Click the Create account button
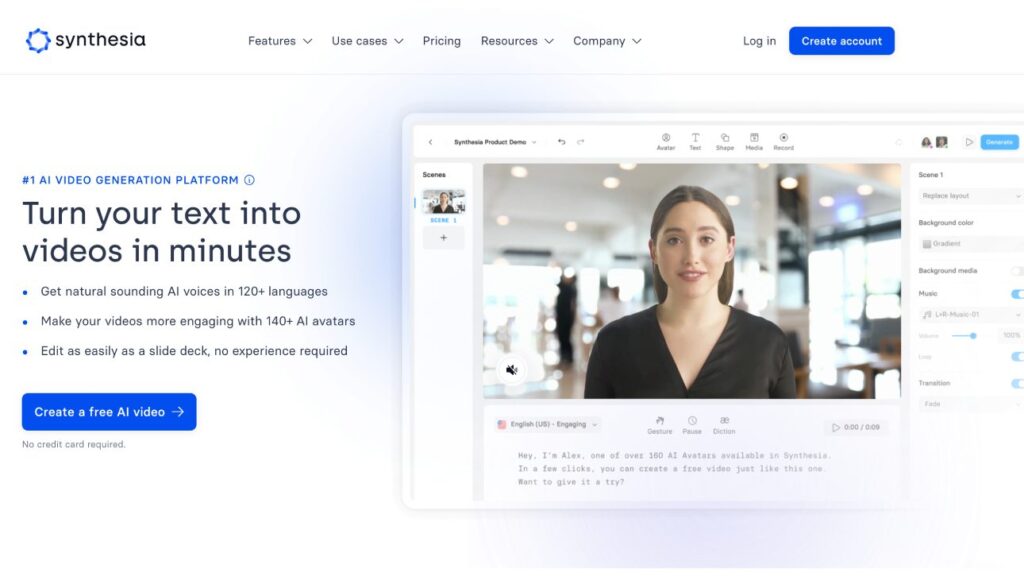Image resolution: width=1024 pixels, height=576 pixels. click(x=841, y=41)
